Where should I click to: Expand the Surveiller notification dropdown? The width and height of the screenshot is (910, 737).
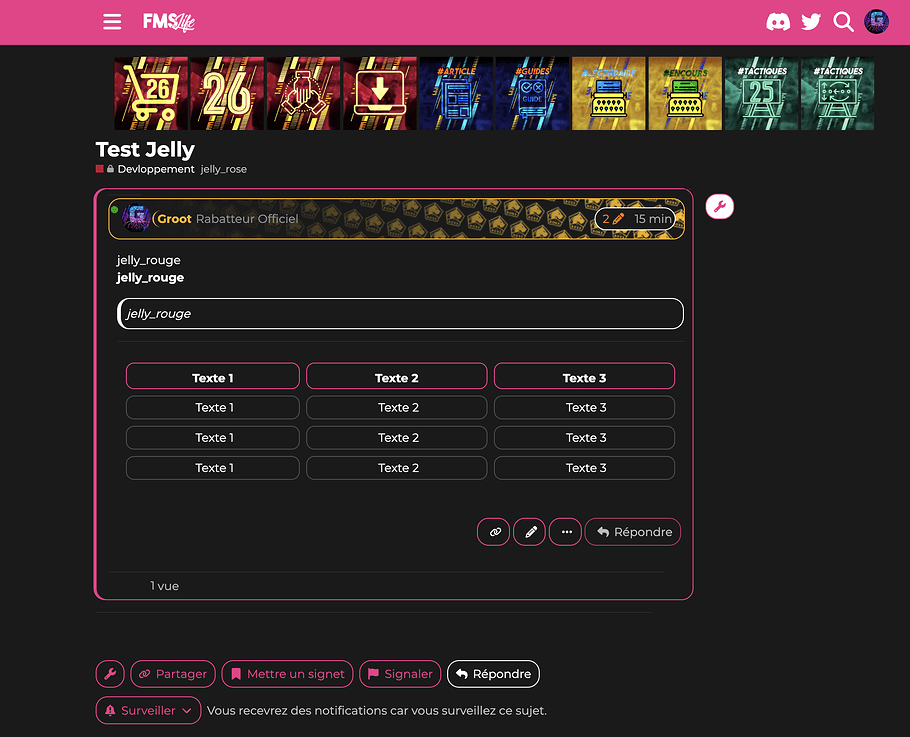point(148,711)
